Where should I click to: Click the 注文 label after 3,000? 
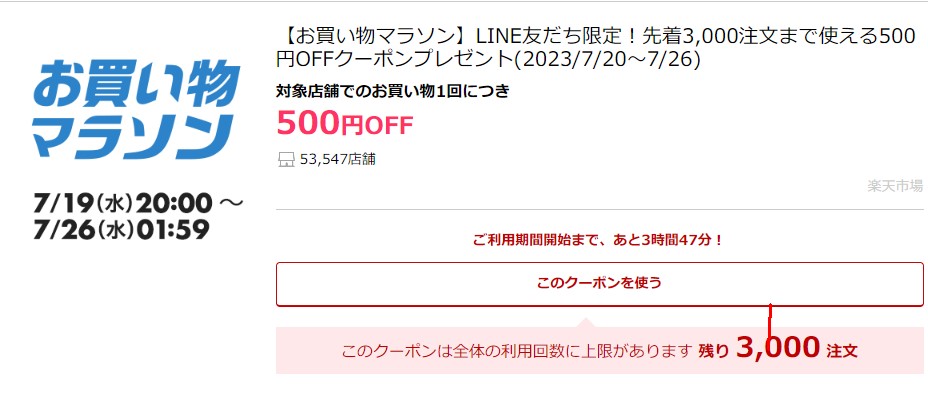pyautogui.click(x=842, y=351)
